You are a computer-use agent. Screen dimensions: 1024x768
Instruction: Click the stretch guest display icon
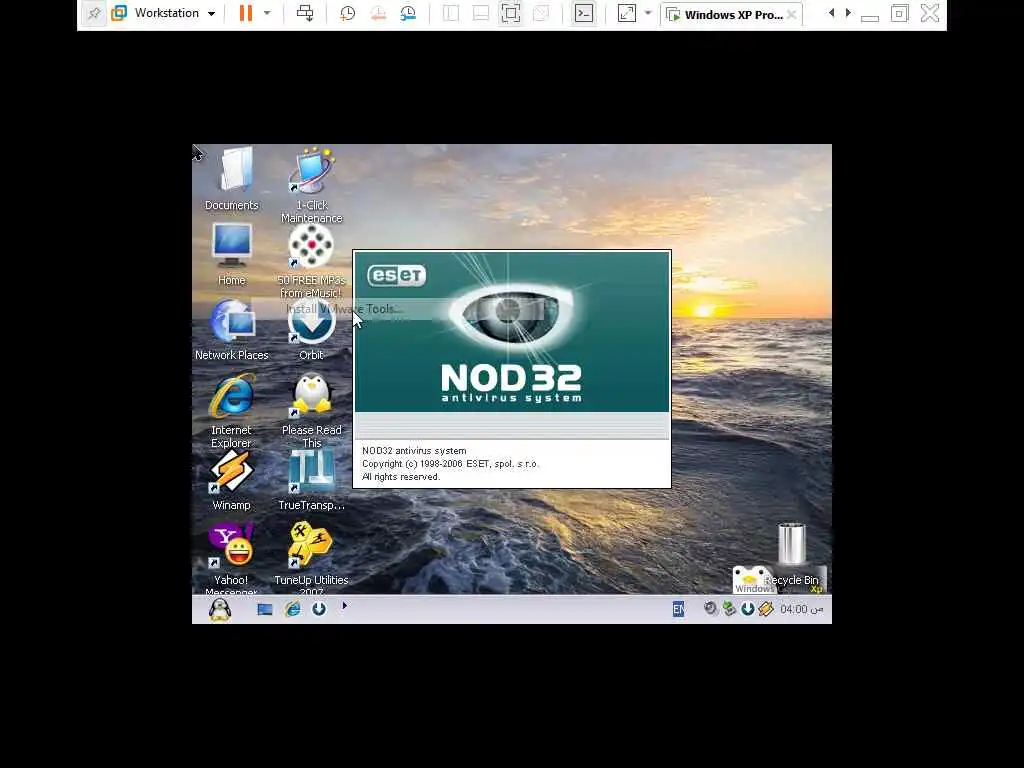[626, 13]
